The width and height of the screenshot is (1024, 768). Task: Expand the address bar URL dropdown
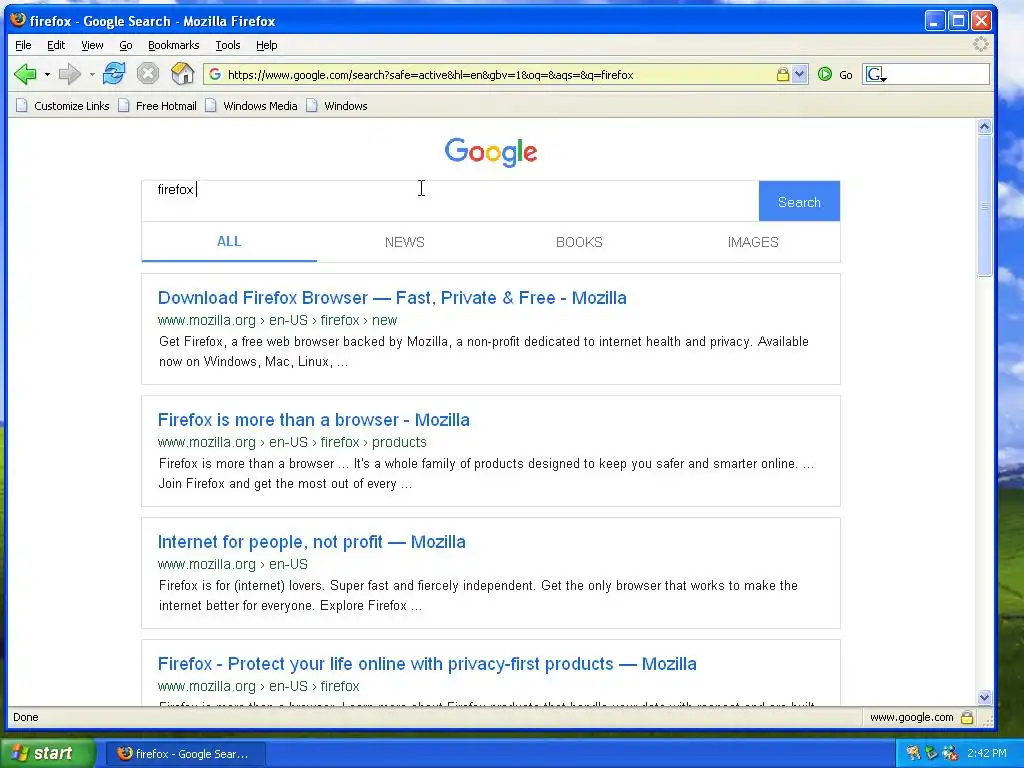tap(799, 74)
